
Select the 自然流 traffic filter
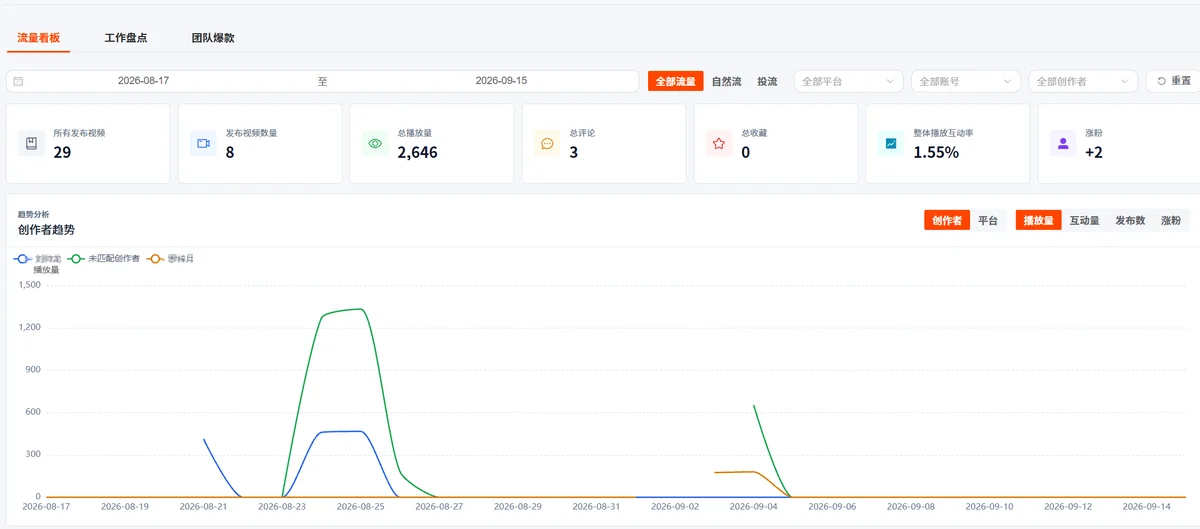pyautogui.click(x=726, y=81)
